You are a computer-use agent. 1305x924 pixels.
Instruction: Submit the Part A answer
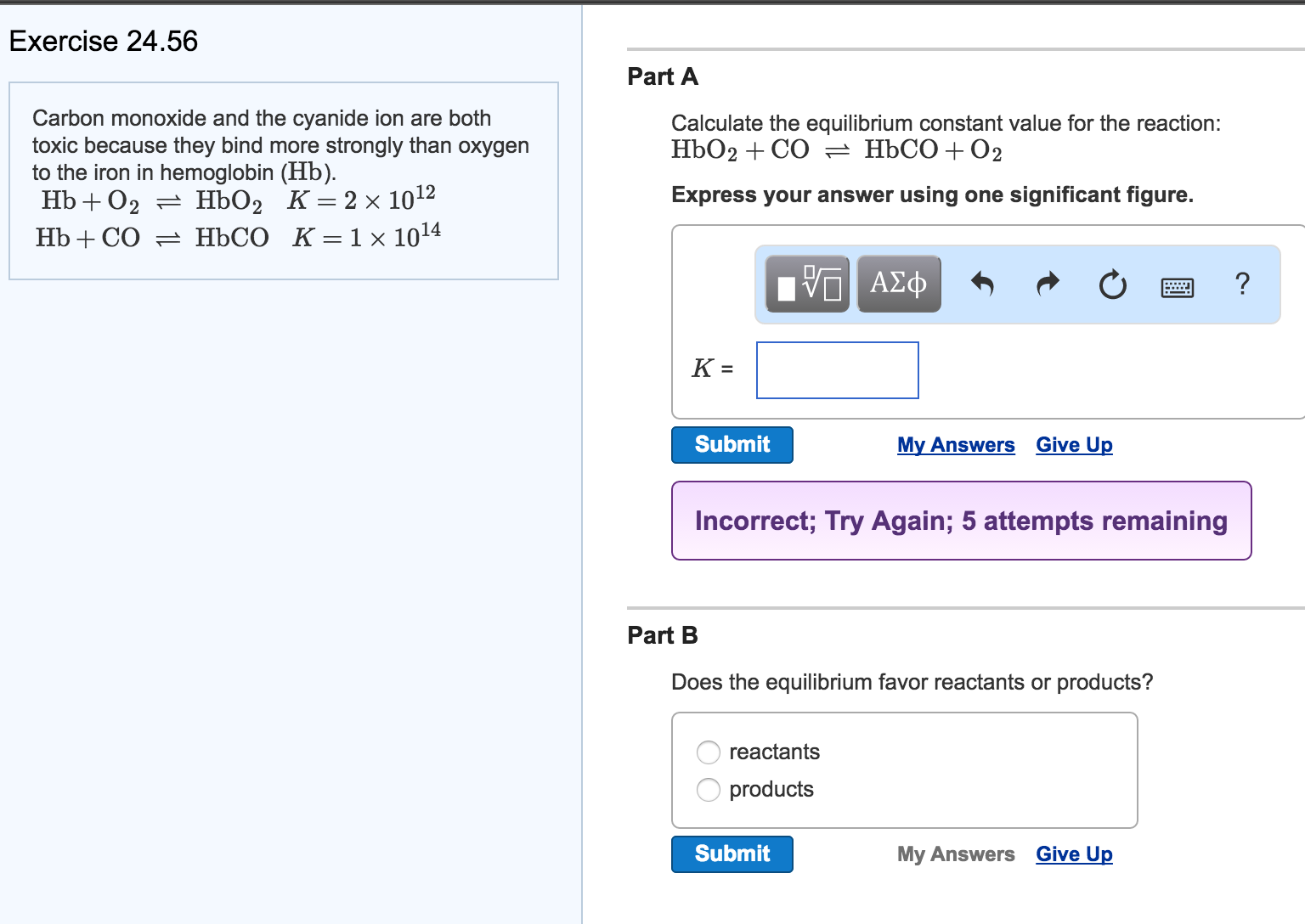tap(732, 445)
